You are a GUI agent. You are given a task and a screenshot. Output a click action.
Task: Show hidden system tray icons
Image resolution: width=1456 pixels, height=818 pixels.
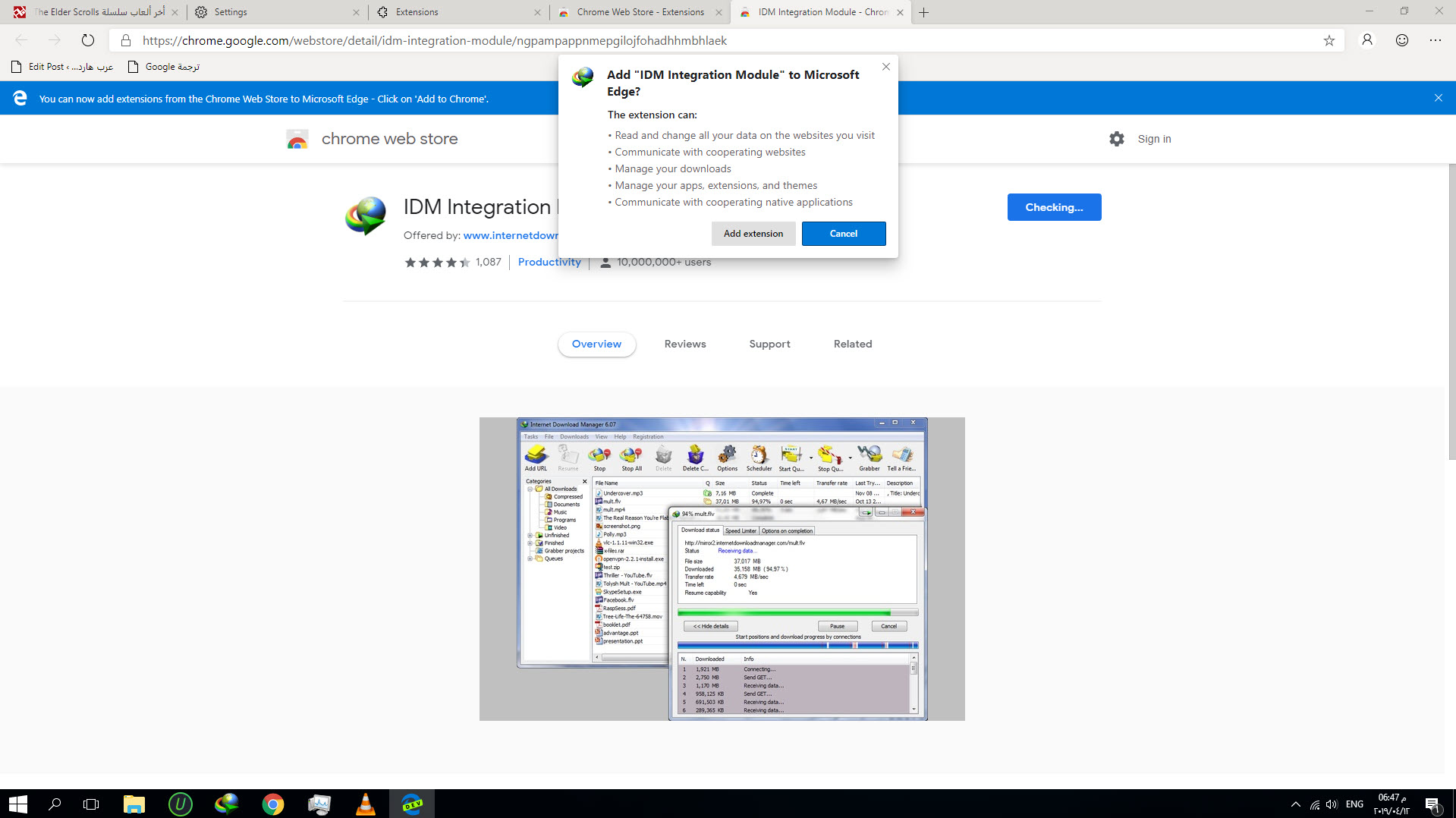click(x=1295, y=804)
